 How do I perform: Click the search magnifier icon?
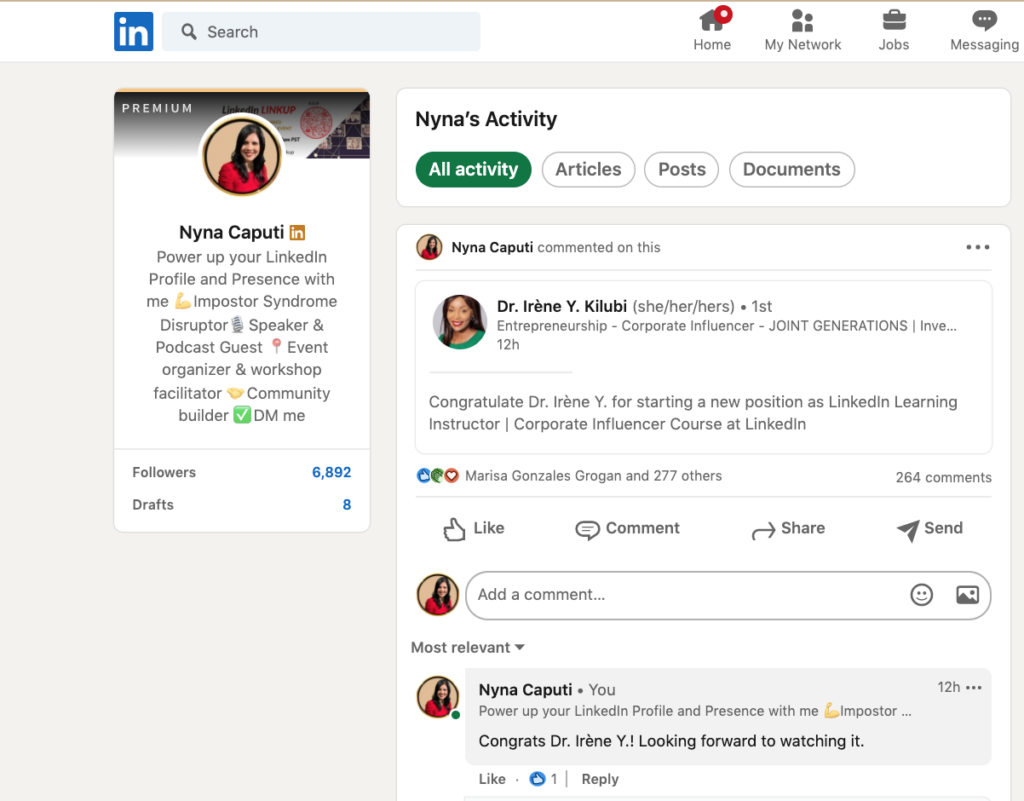point(189,31)
